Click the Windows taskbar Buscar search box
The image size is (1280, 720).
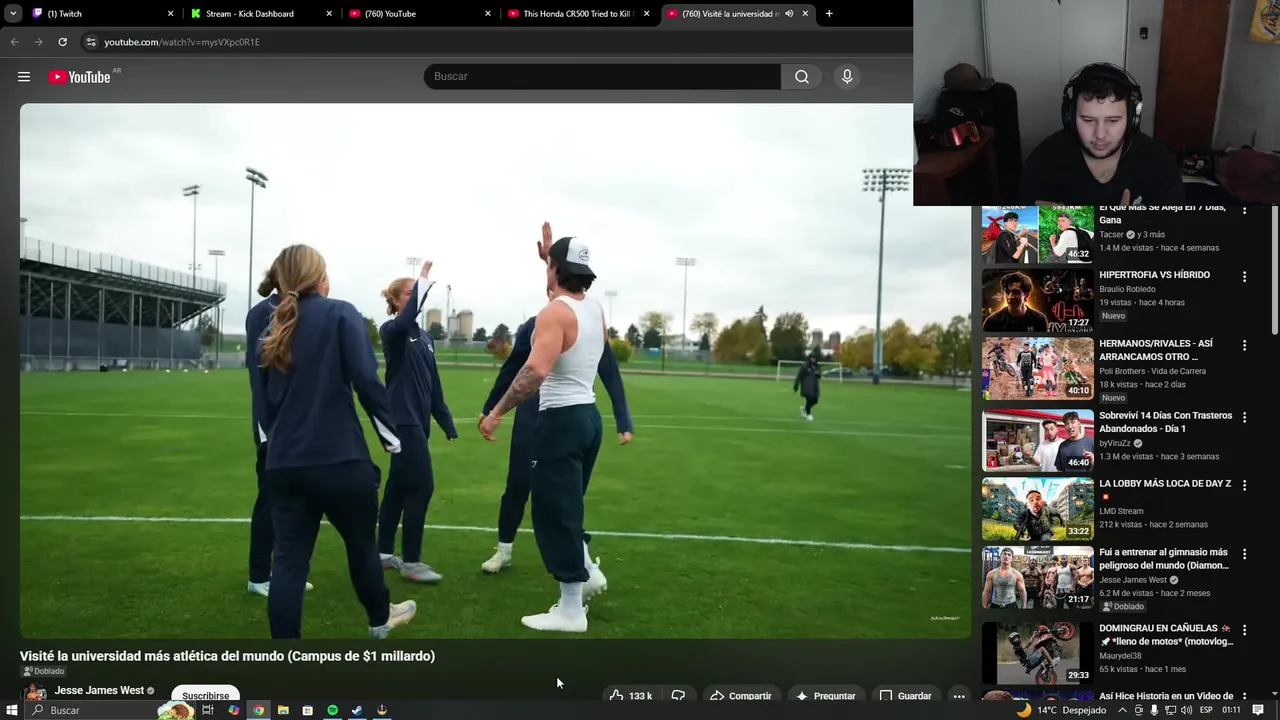coord(110,710)
